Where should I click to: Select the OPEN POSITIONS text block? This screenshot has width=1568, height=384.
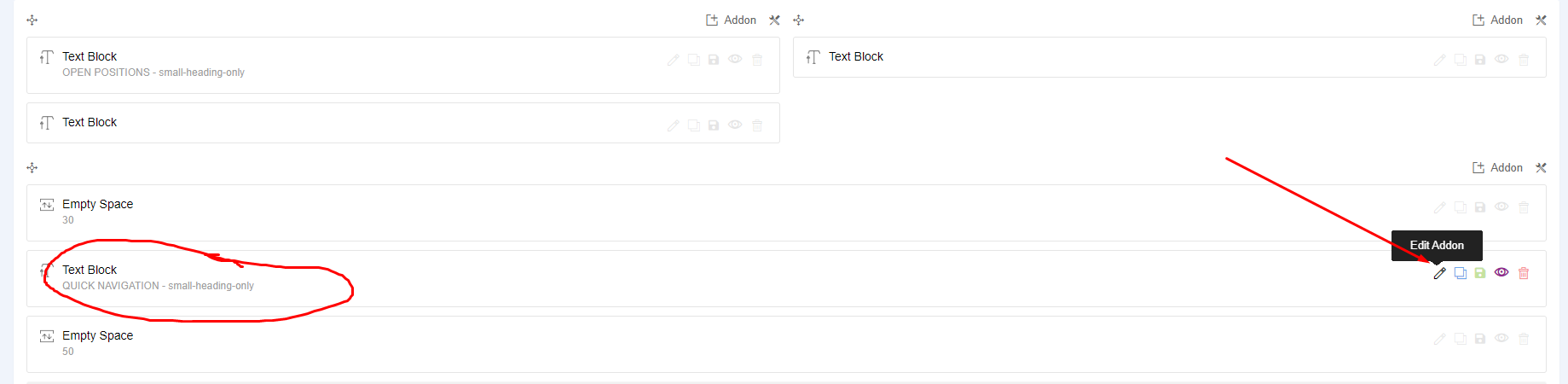[403, 65]
